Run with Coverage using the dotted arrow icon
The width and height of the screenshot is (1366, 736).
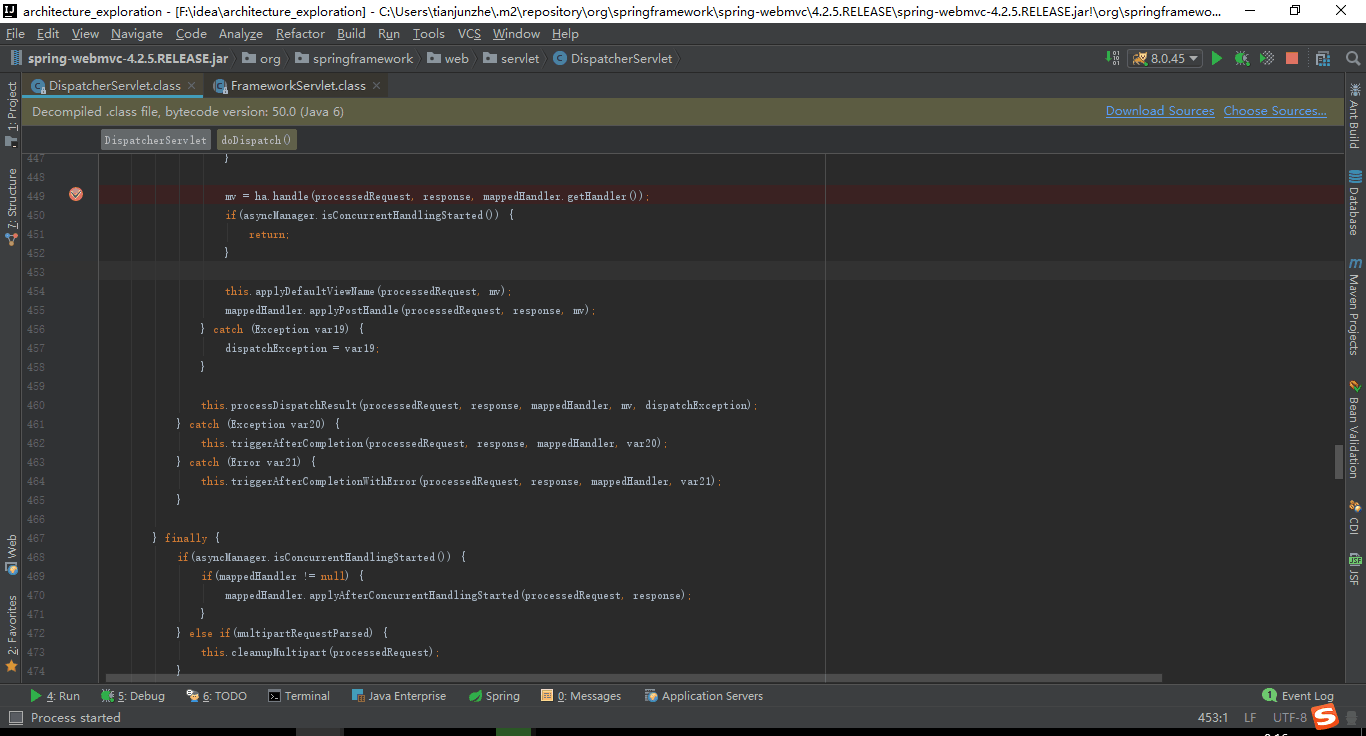click(1266, 59)
